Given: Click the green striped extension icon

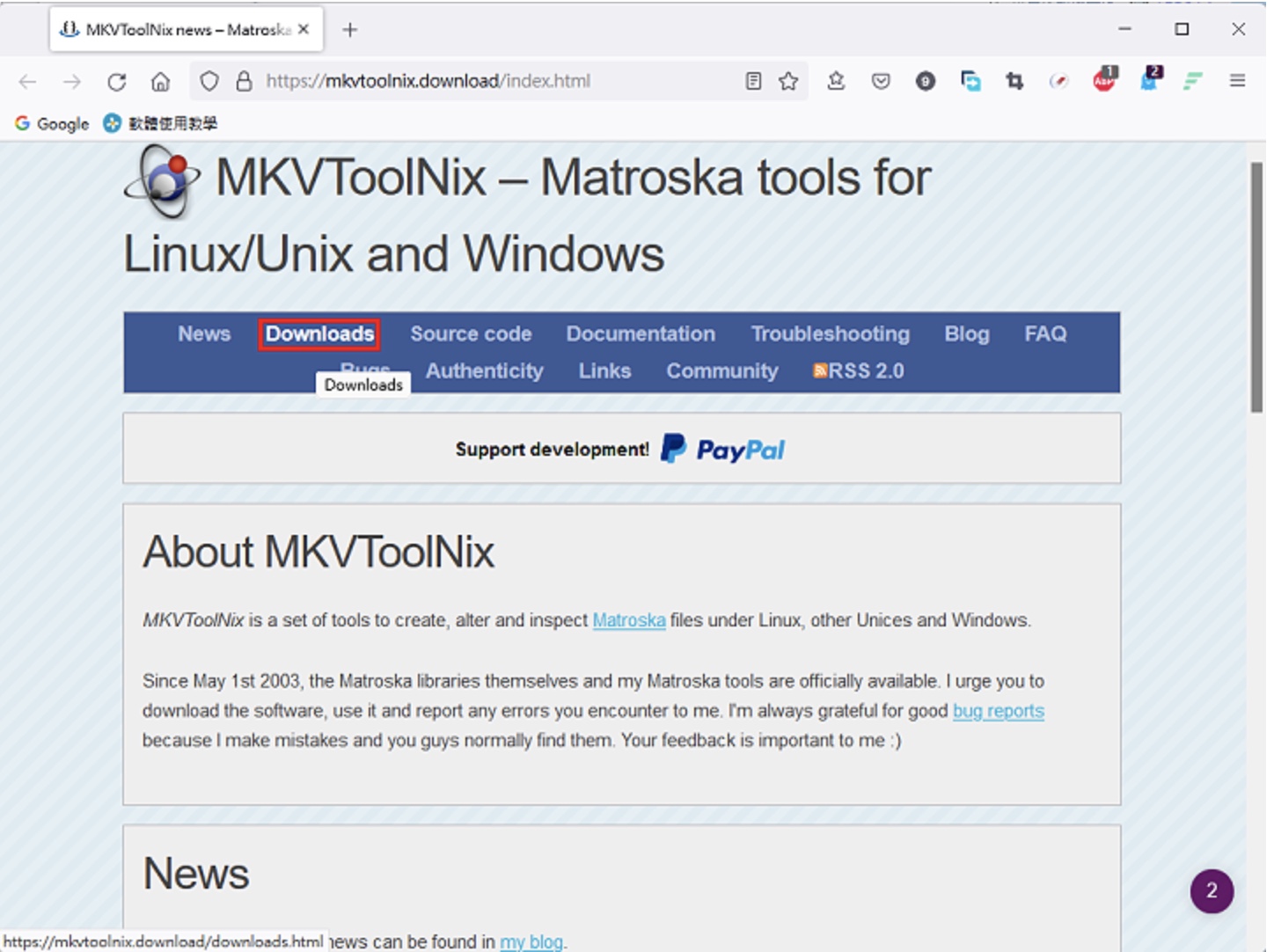Looking at the screenshot, I should 1192,81.
